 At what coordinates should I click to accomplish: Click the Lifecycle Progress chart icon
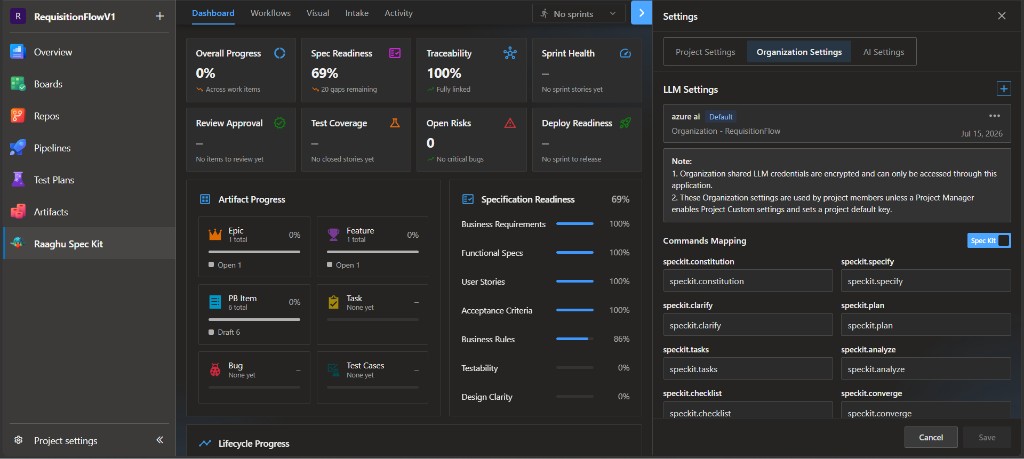(x=205, y=443)
